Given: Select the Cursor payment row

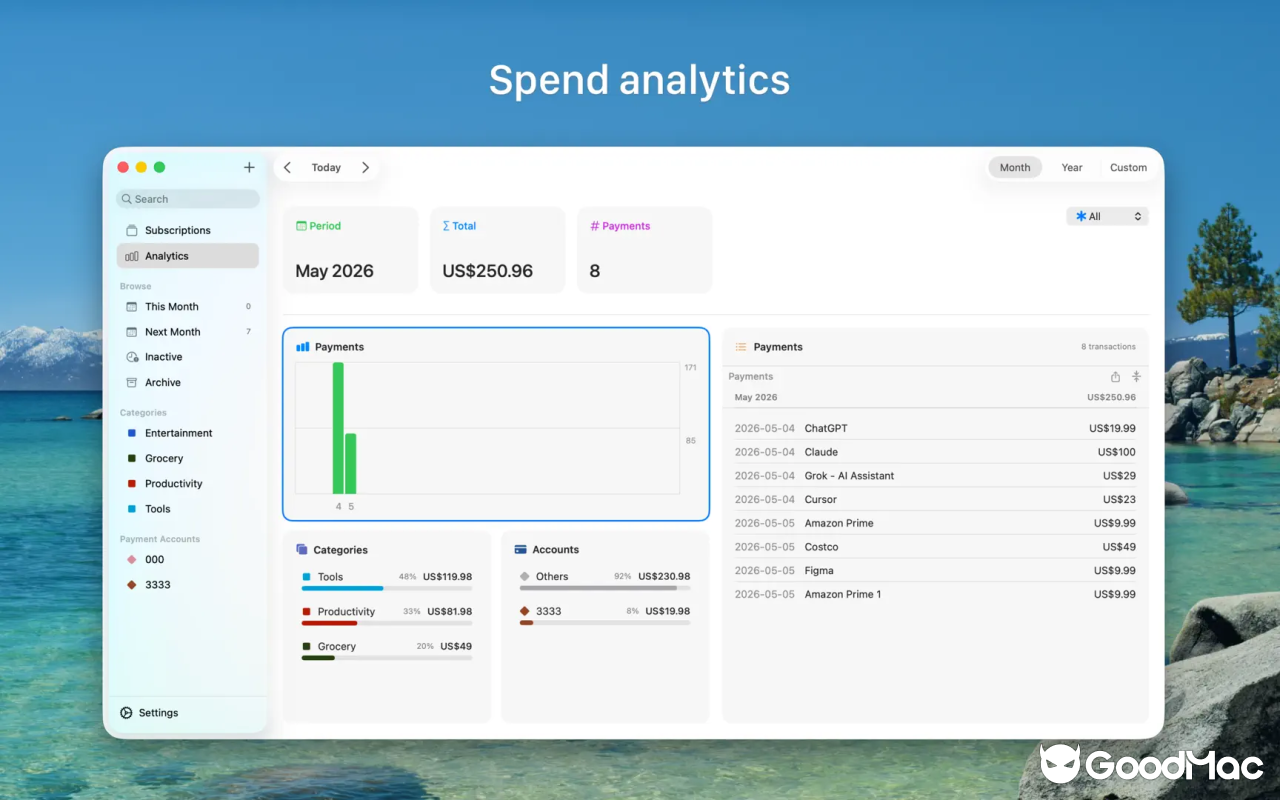Looking at the screenshot, I should tap(935, 499).
